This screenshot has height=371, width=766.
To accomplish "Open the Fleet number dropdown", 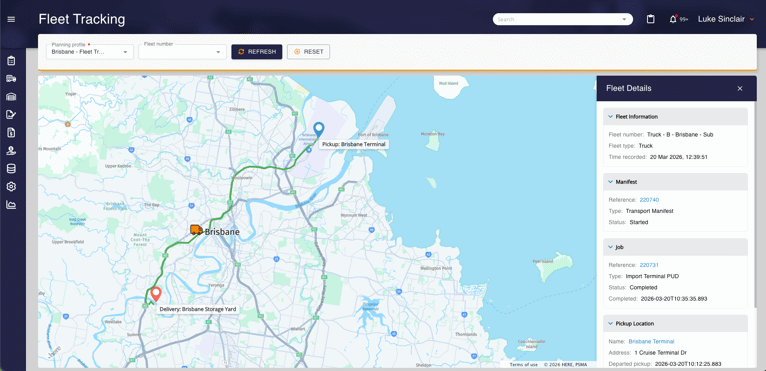I will (x=182, y=52).
